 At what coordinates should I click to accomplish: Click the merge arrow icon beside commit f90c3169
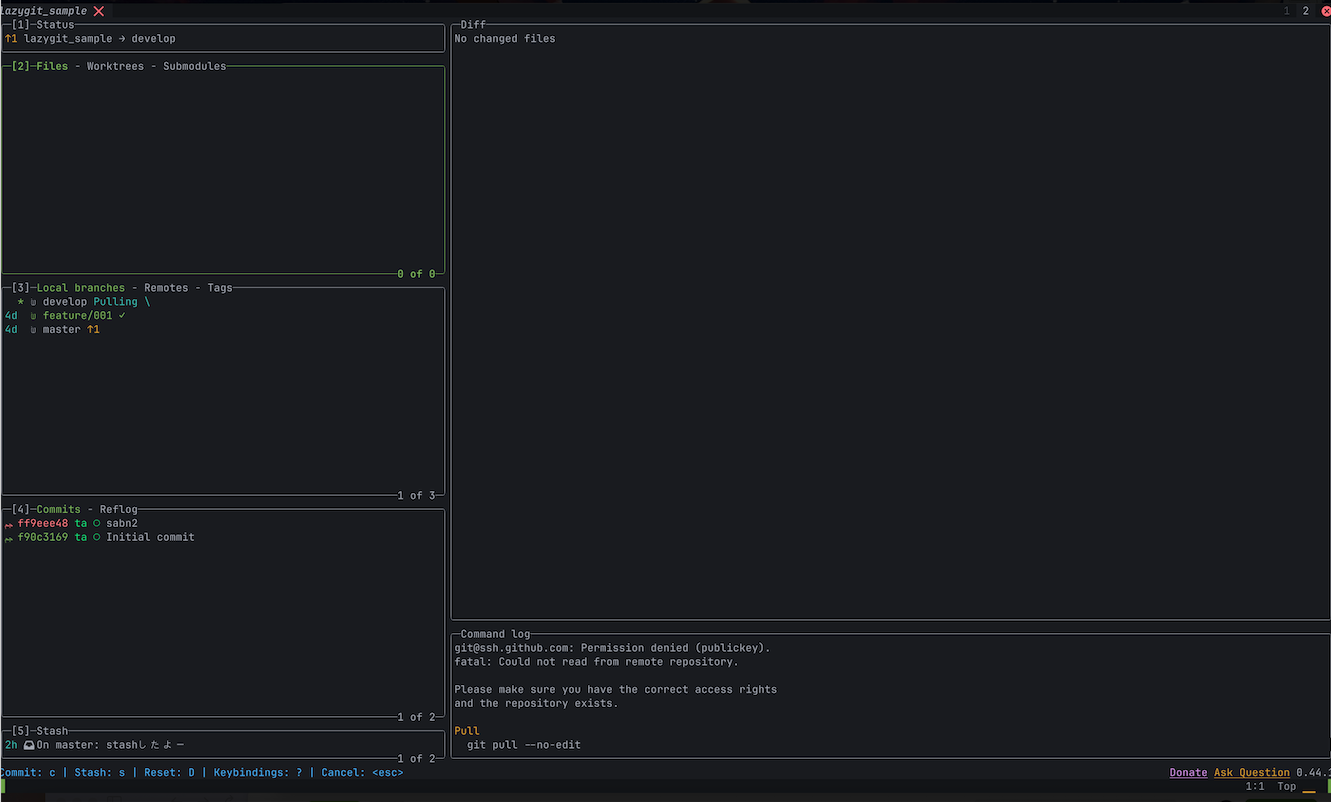(9, 537)
